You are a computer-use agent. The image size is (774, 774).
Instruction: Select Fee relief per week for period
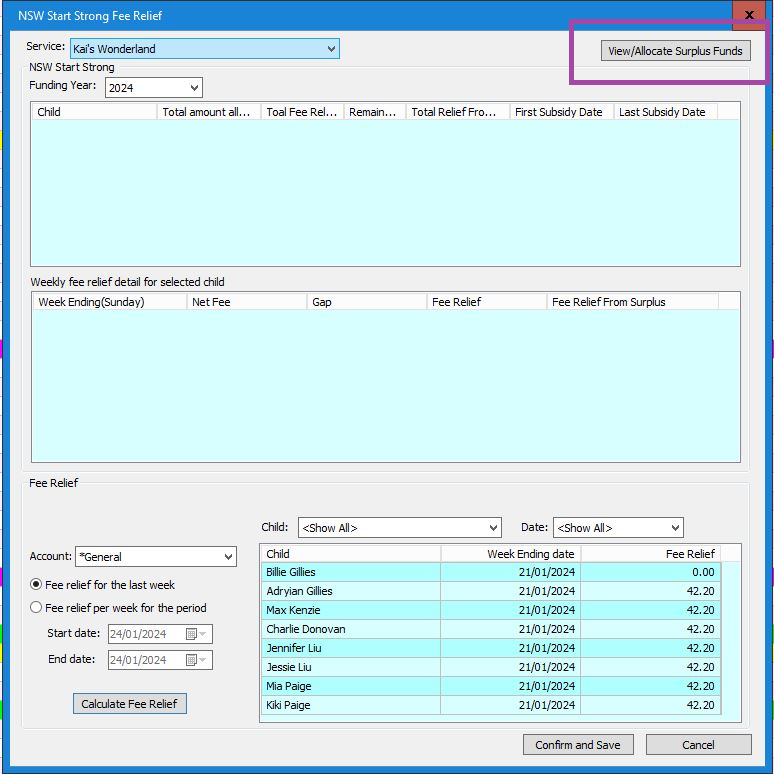tap(37, 608)
